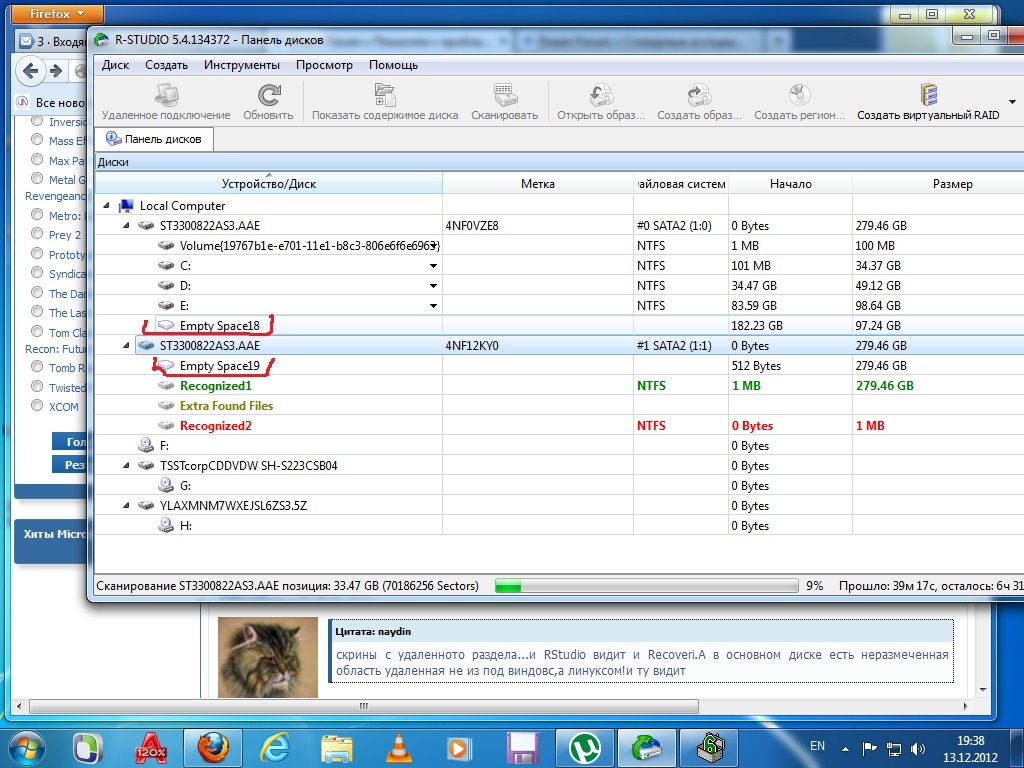Click the Windows Start button
The width and height of the screenshot is (1024, 768).
point(26,748)
